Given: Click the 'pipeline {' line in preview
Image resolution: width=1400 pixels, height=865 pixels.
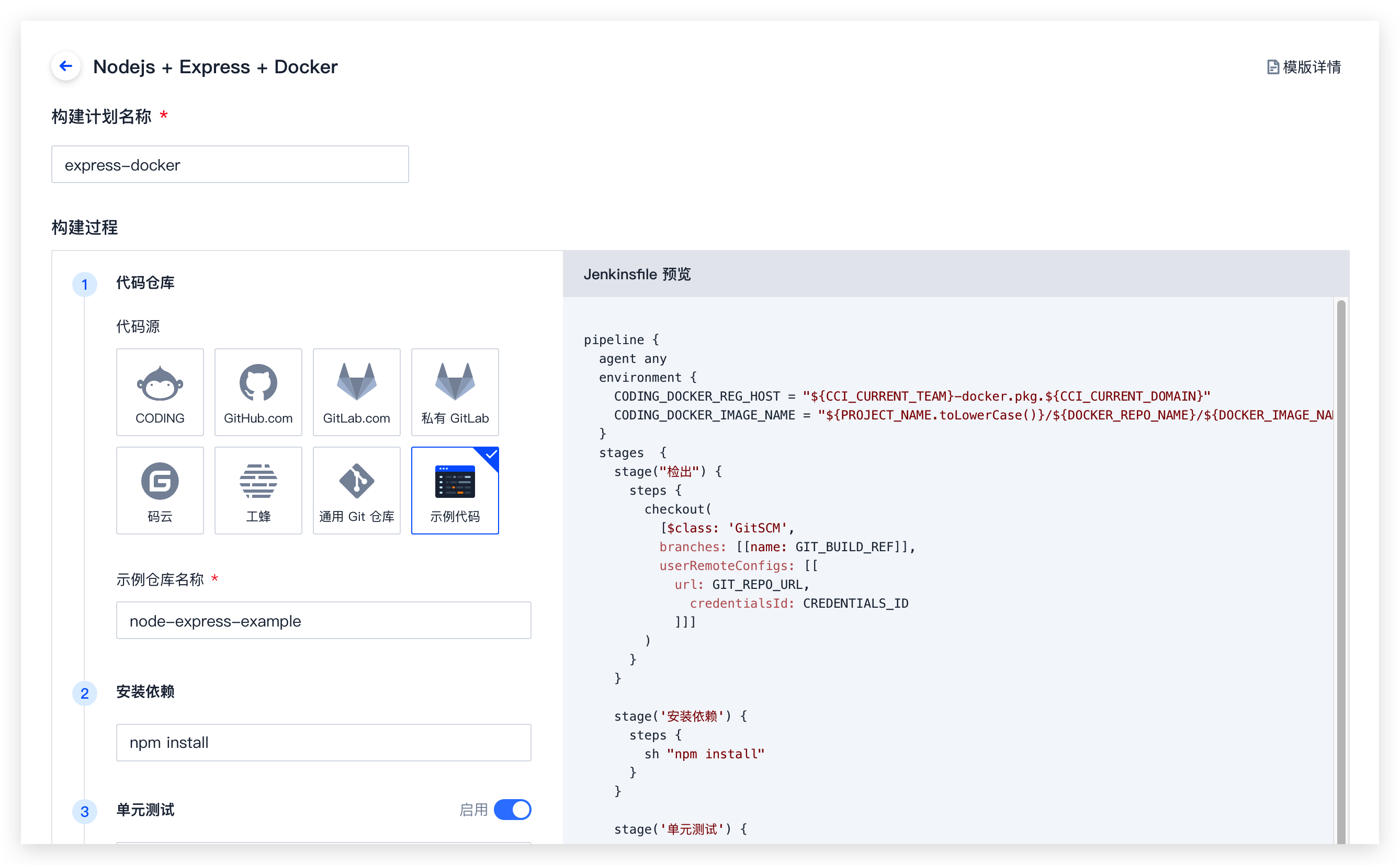Looking at the screenshot, I should pos(622,340).
